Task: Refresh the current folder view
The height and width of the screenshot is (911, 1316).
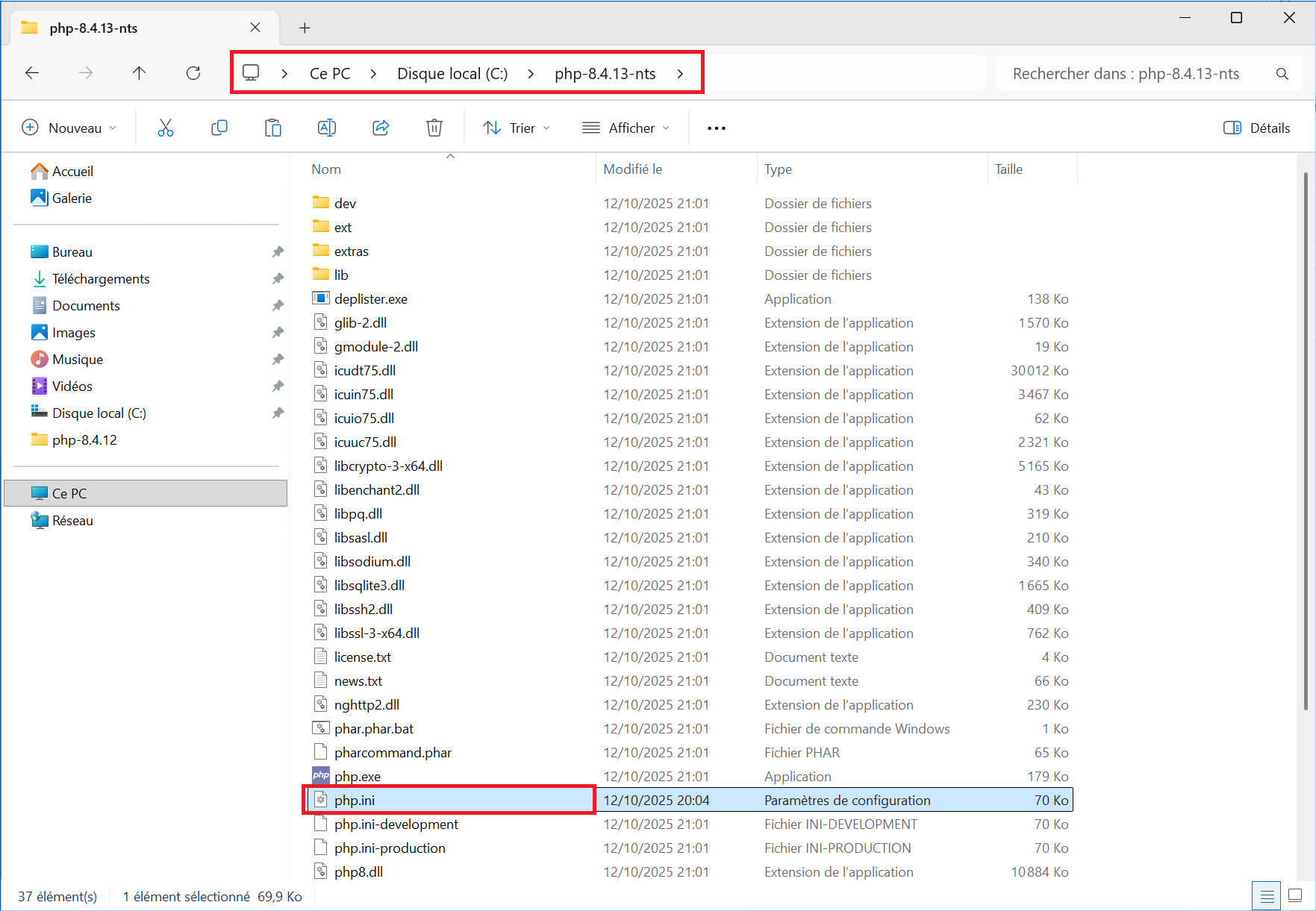Action: click(x=193, y=73)
